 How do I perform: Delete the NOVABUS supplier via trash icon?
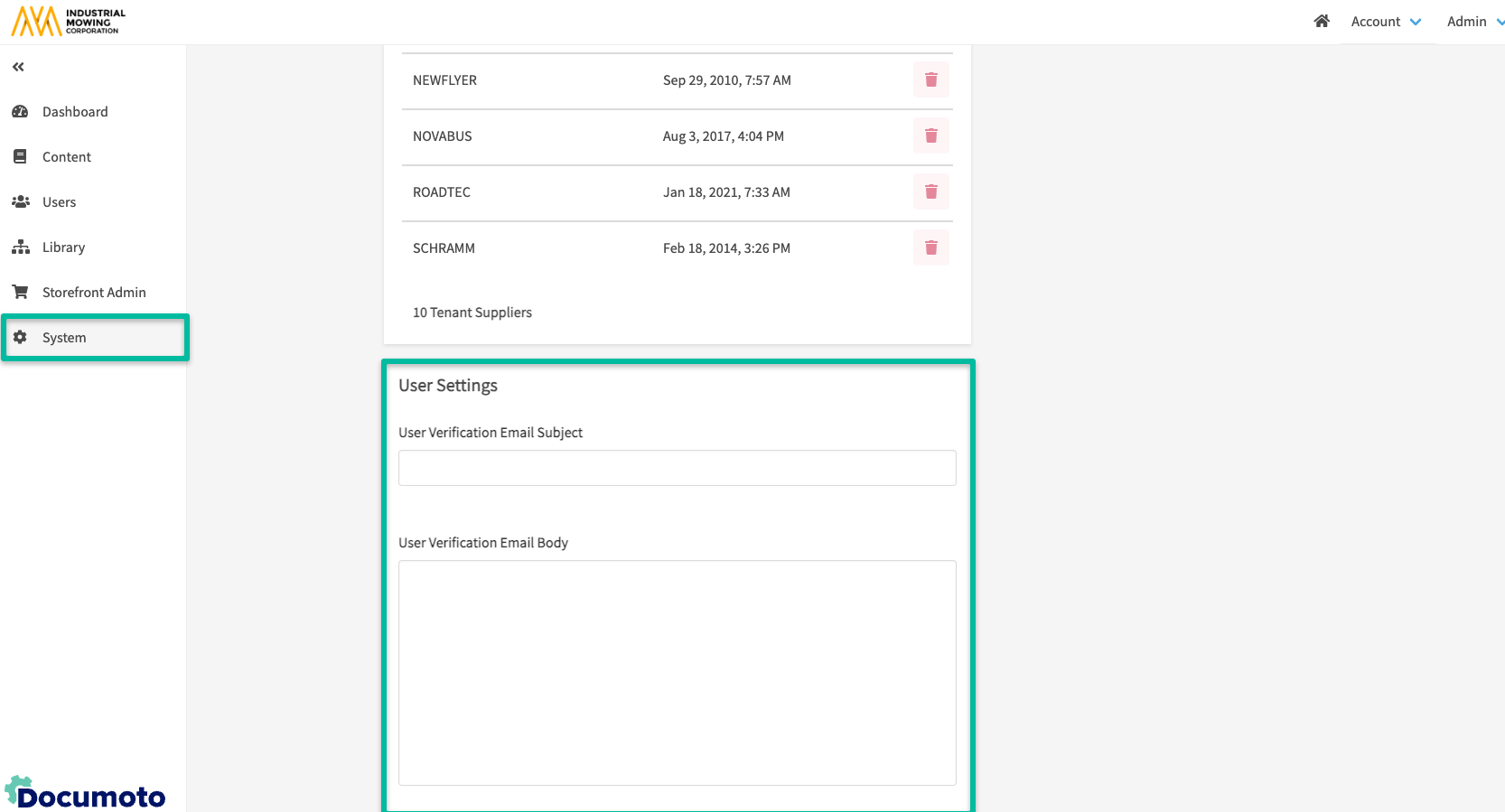tap(930, 136)
